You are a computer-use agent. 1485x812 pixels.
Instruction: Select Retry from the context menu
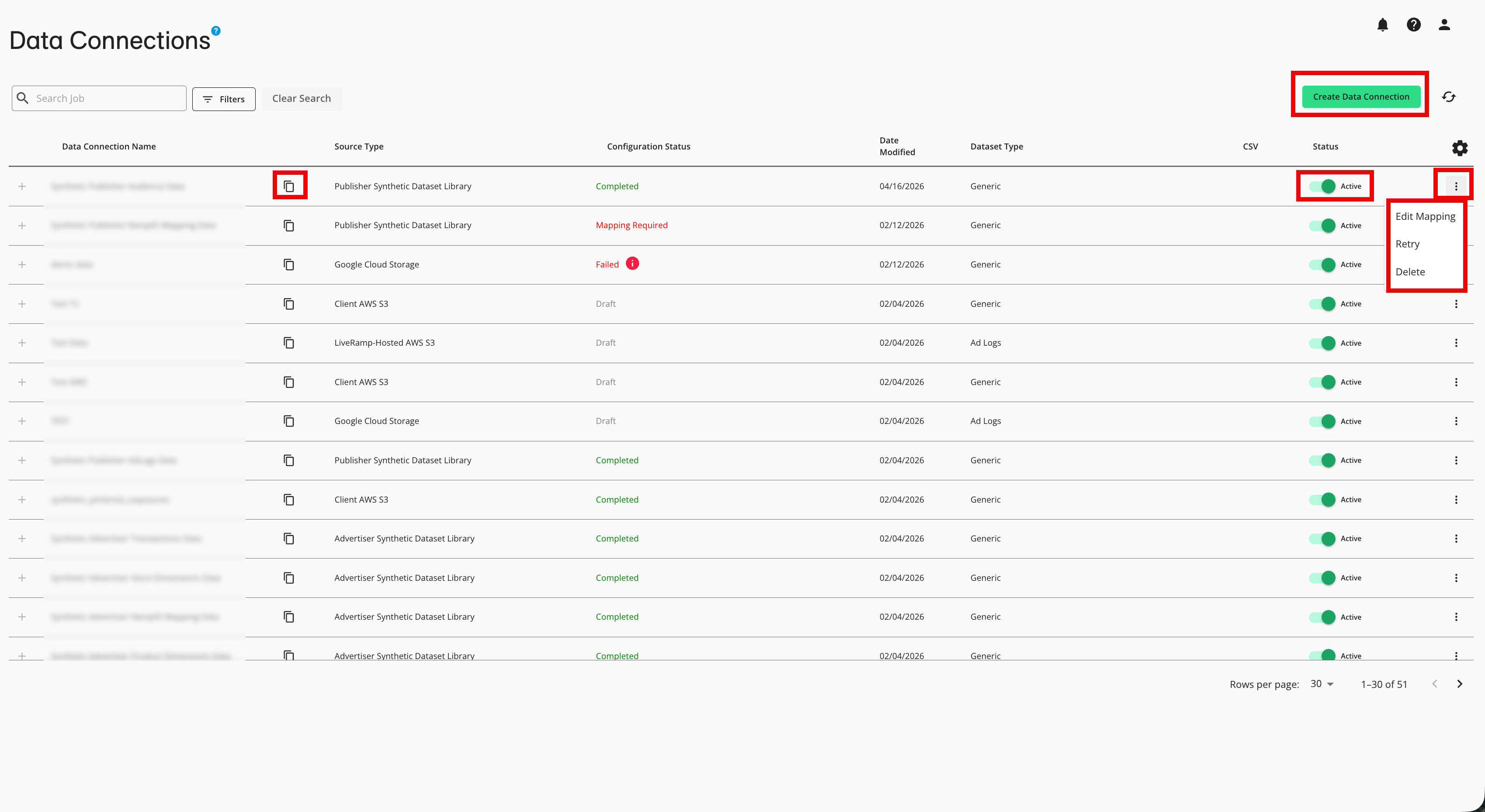point(1408,244)
